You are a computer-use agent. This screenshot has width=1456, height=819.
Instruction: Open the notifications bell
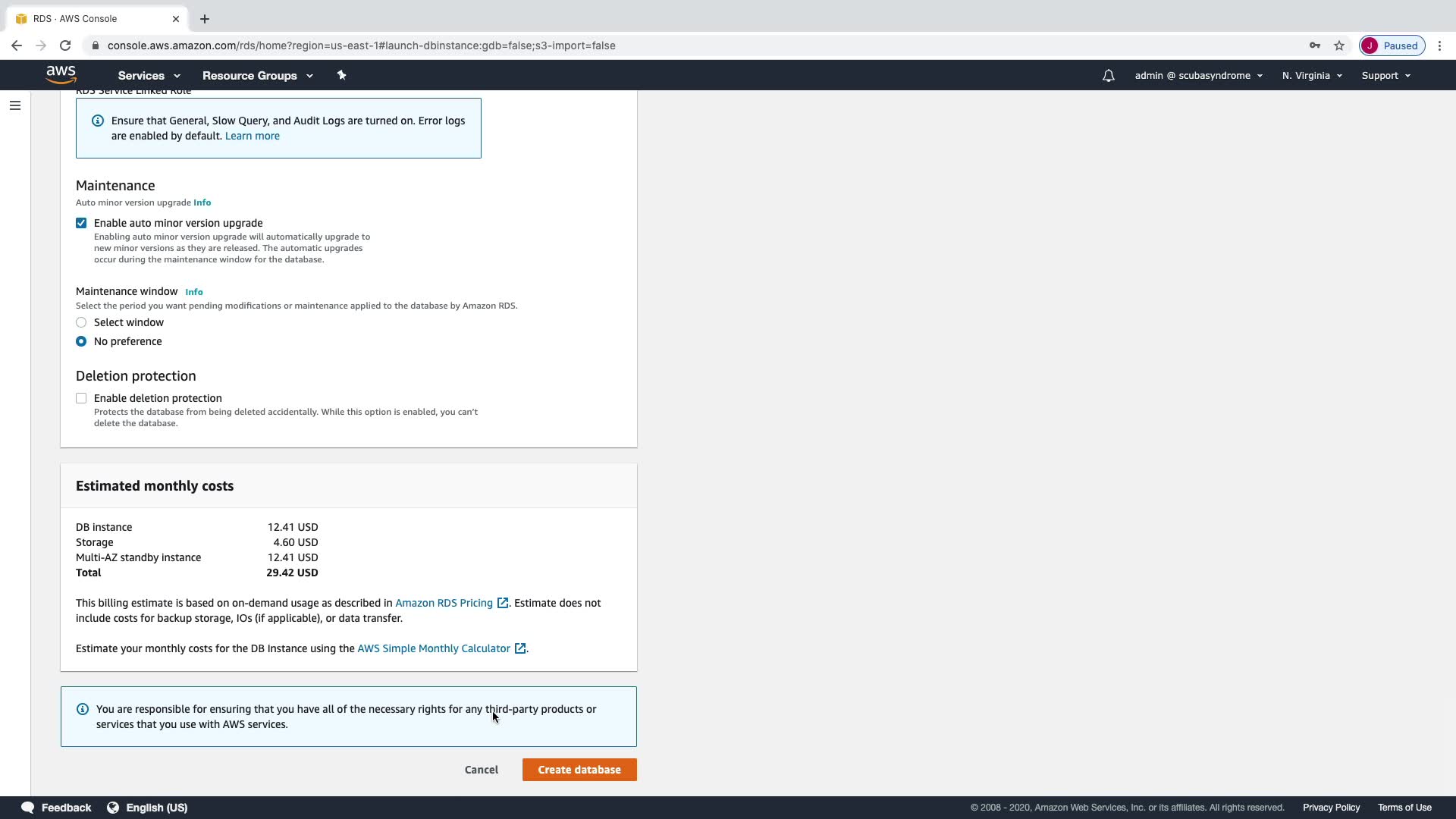point(1108,76)
